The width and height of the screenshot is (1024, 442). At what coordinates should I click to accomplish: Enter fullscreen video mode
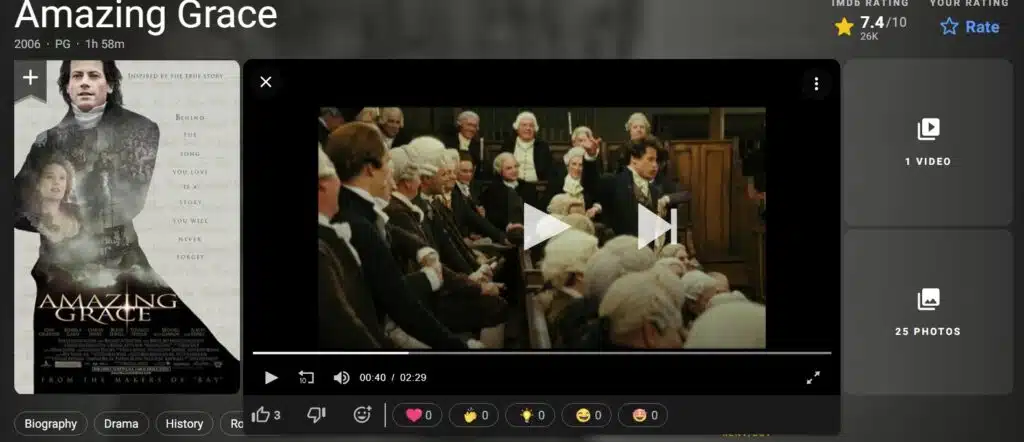coord(813,377)
